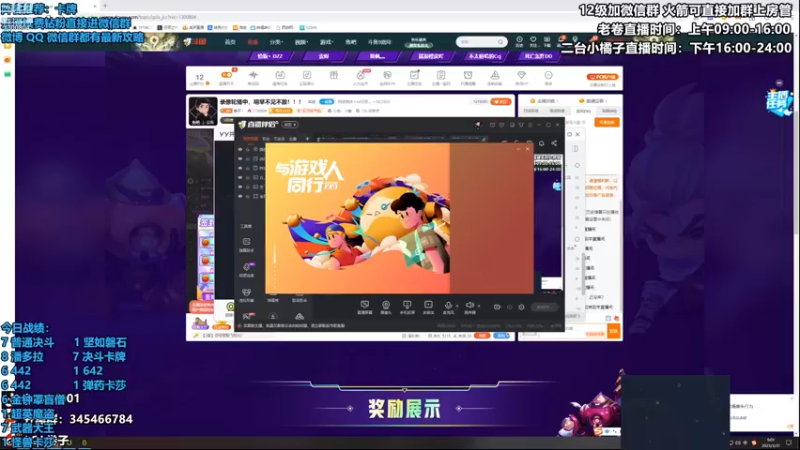Expand the 分类 menu in Douyu navigation

point(276,42)
